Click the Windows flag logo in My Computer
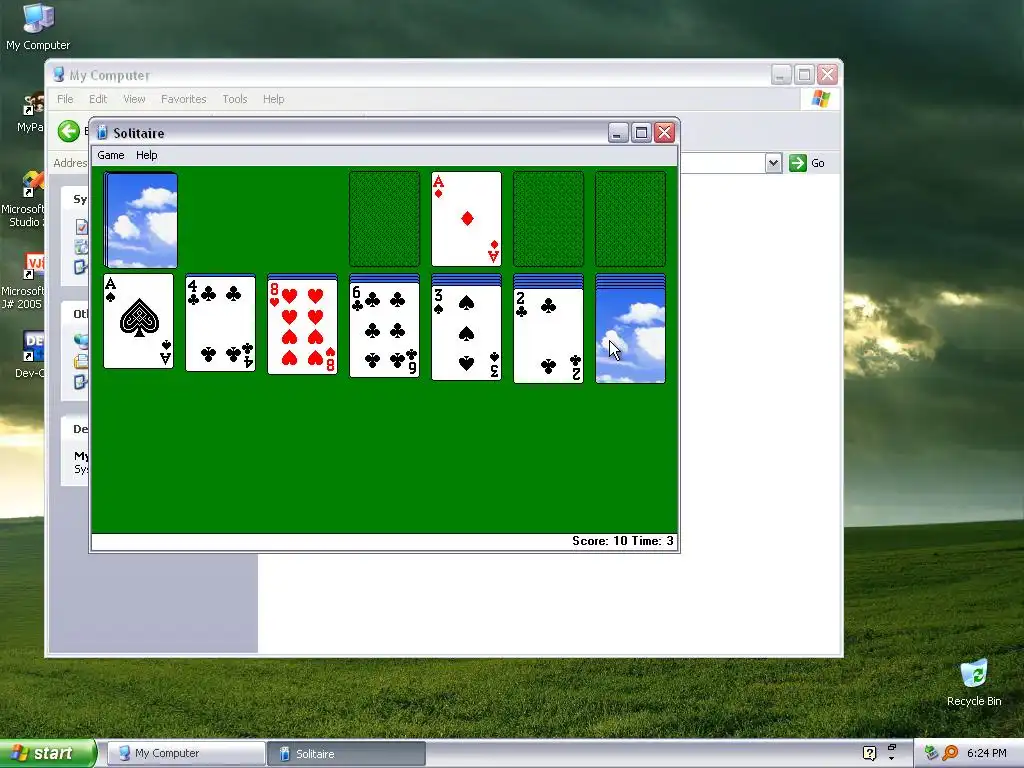Image resolution: width=1024 pixels, height=768 pixels. coord(820,99)
